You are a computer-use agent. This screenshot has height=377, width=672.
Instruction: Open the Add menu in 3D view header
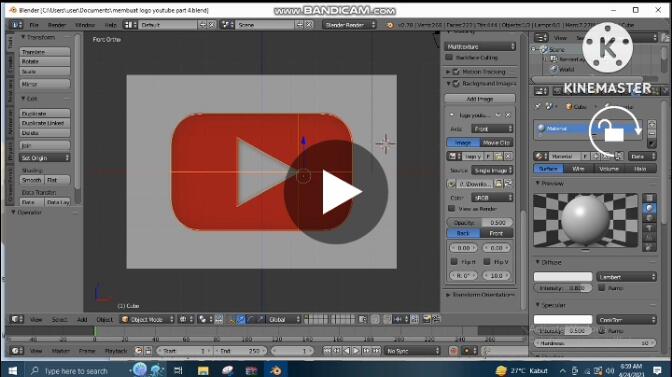tap(82, 320)
